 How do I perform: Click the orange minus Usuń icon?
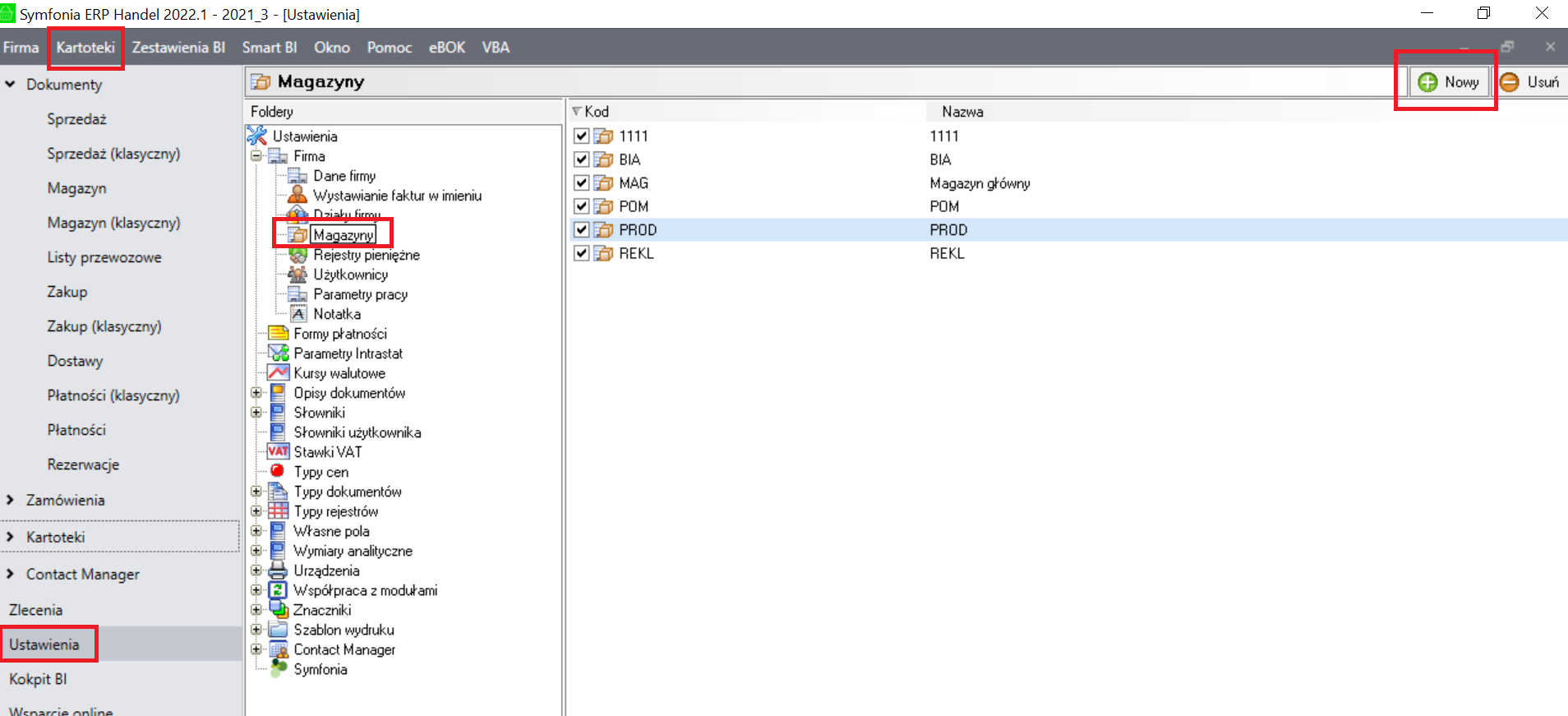point(1510,82)
